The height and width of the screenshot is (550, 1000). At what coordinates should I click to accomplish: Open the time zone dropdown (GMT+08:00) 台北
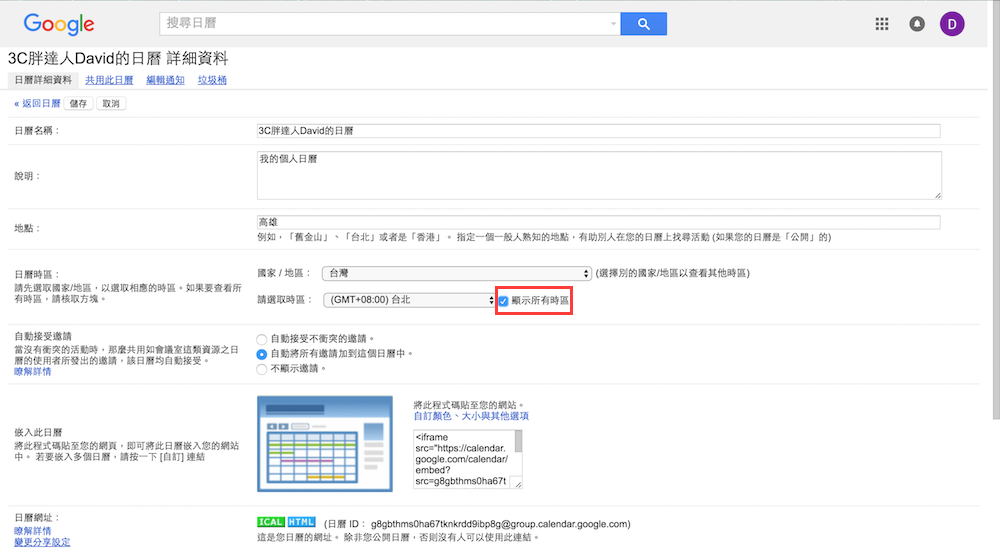point(409,300)
